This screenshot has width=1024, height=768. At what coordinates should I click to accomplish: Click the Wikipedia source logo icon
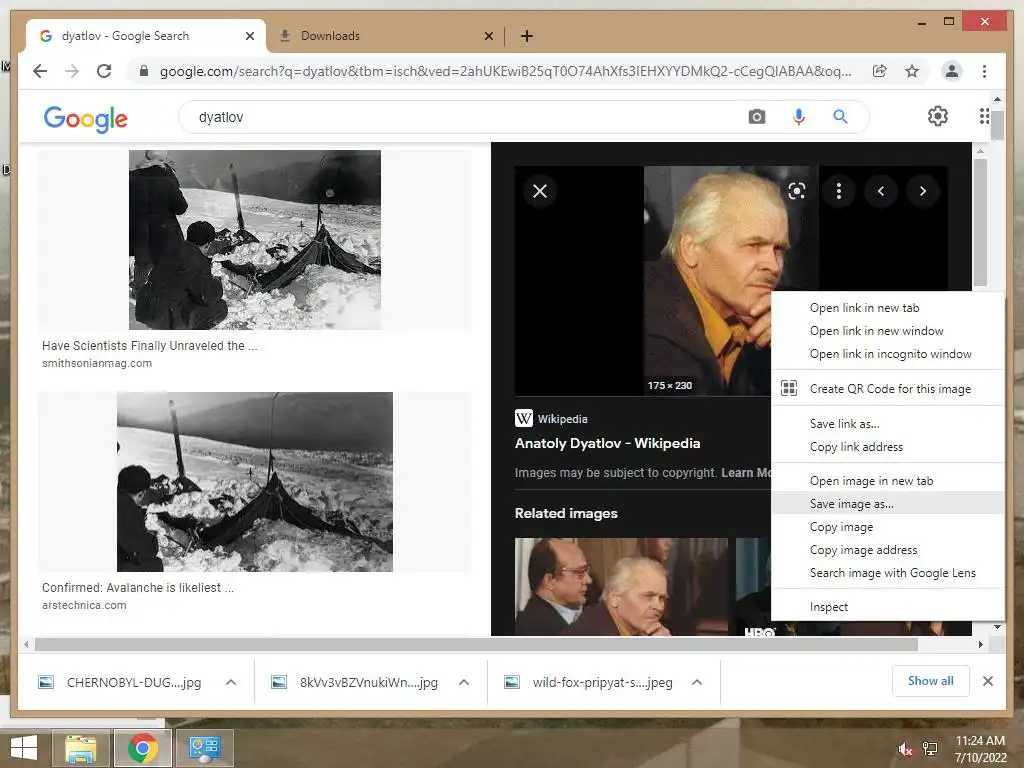[524, 418]
